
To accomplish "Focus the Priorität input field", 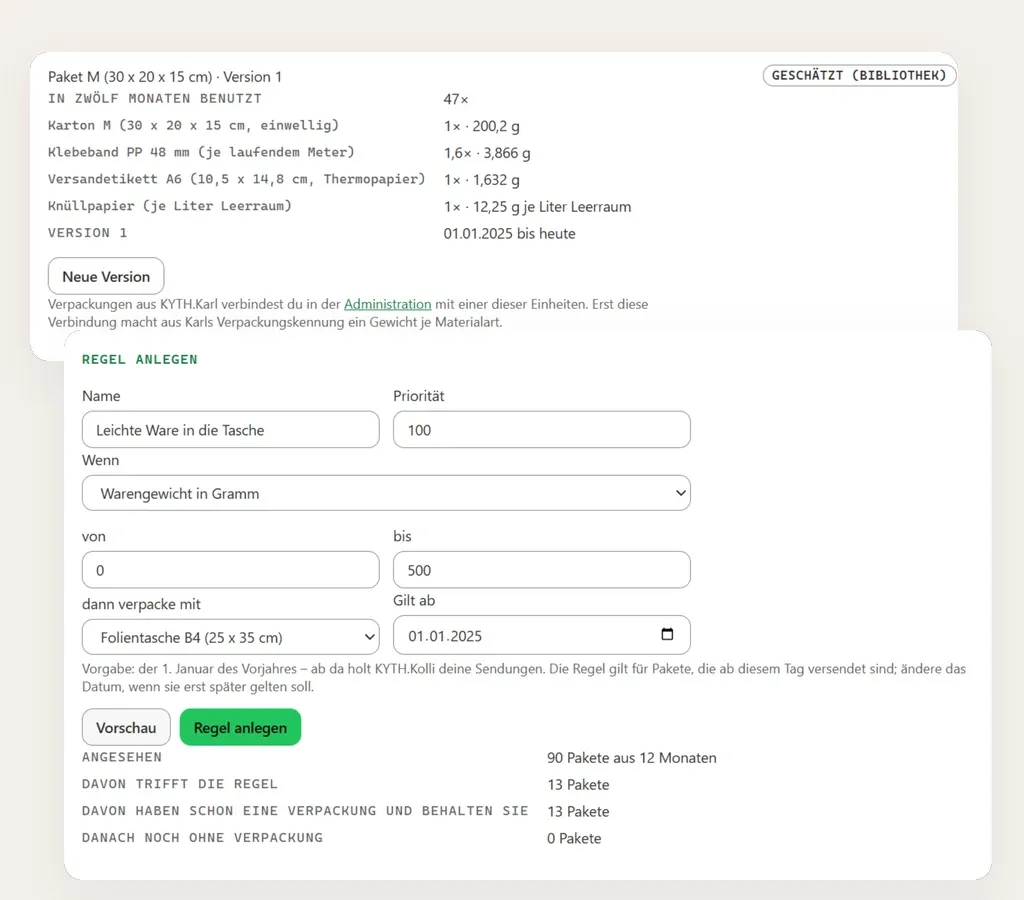I will pyautogui.click(x=541, y=430).
